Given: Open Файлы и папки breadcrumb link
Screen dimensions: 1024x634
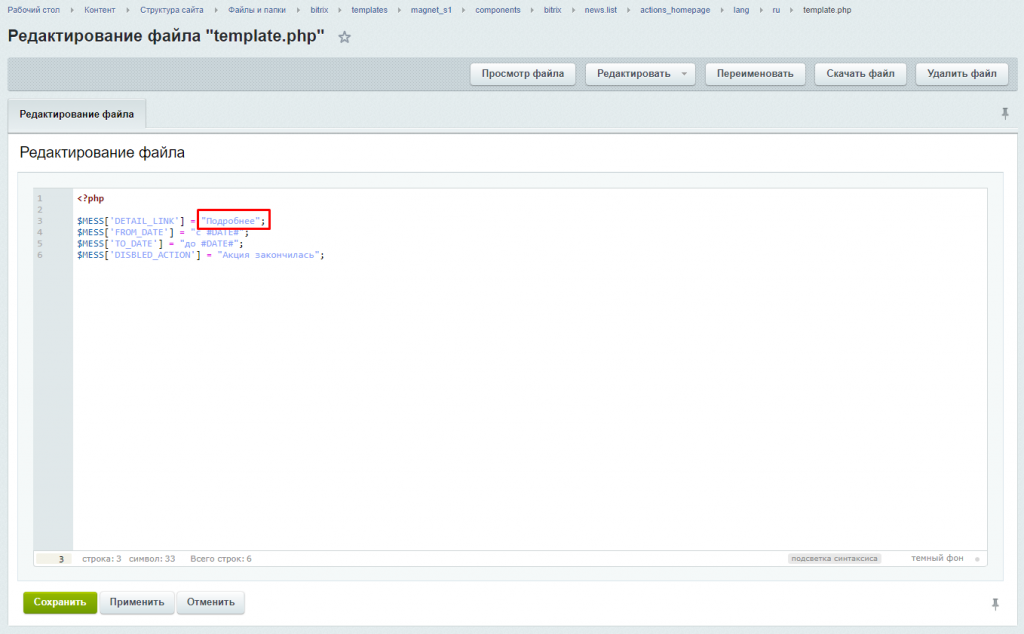Looking at the screenshot, I should click(257, 10).
